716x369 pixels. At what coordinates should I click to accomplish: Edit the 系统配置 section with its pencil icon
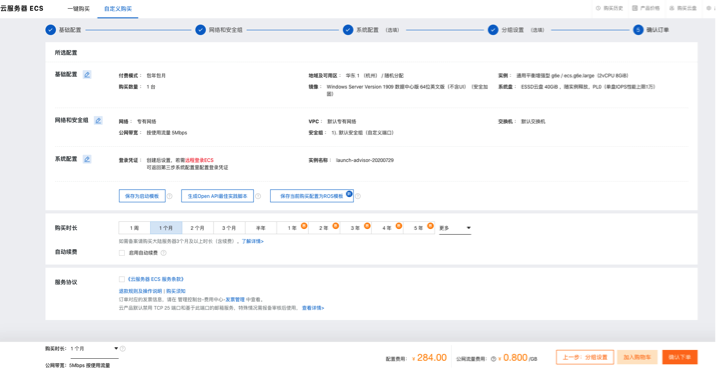click(x=87, y=159)
